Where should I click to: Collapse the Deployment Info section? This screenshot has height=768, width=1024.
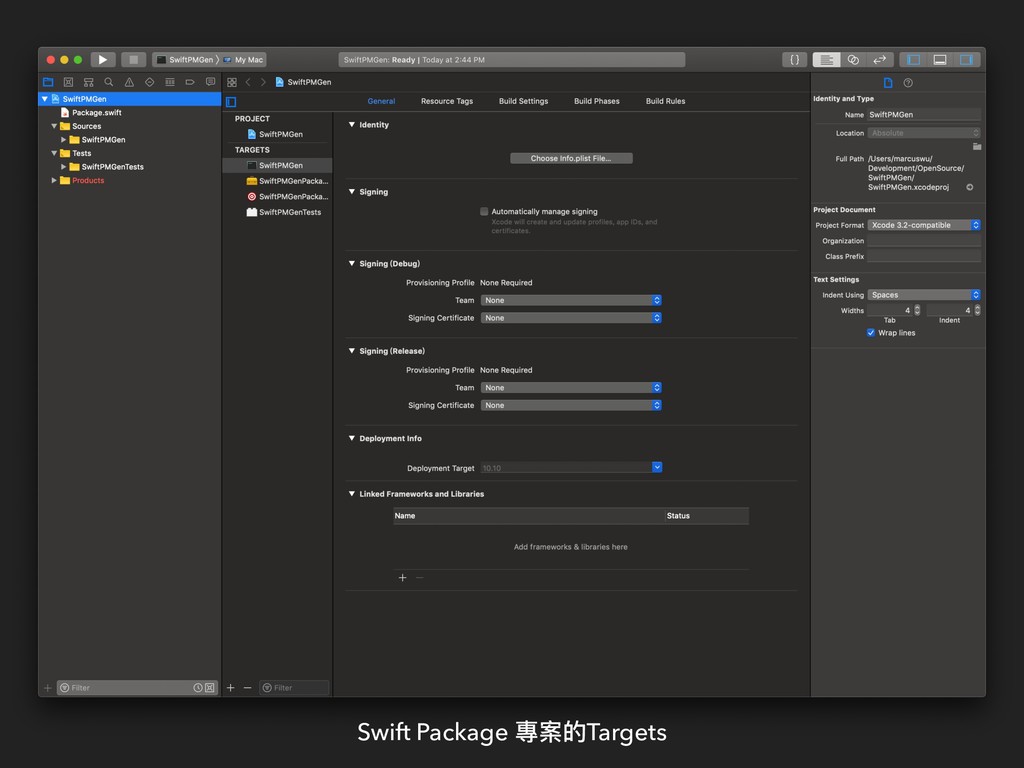pyautogui.click(x=352, y=439)
